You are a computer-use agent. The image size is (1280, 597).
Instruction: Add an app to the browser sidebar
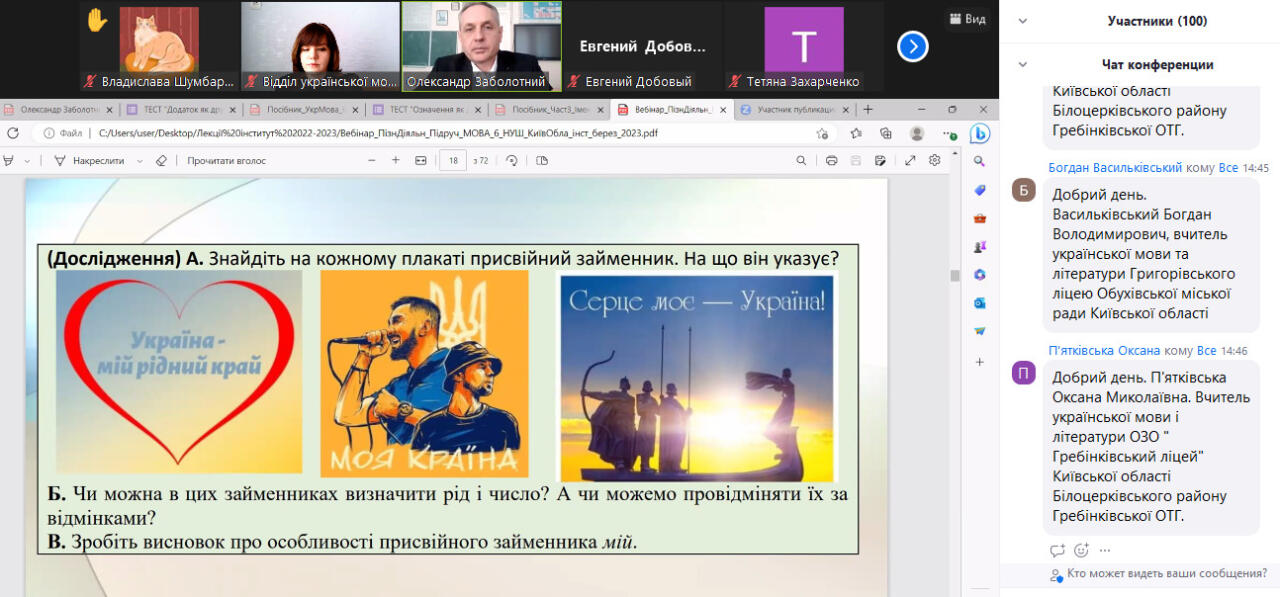tap(980, 362)
